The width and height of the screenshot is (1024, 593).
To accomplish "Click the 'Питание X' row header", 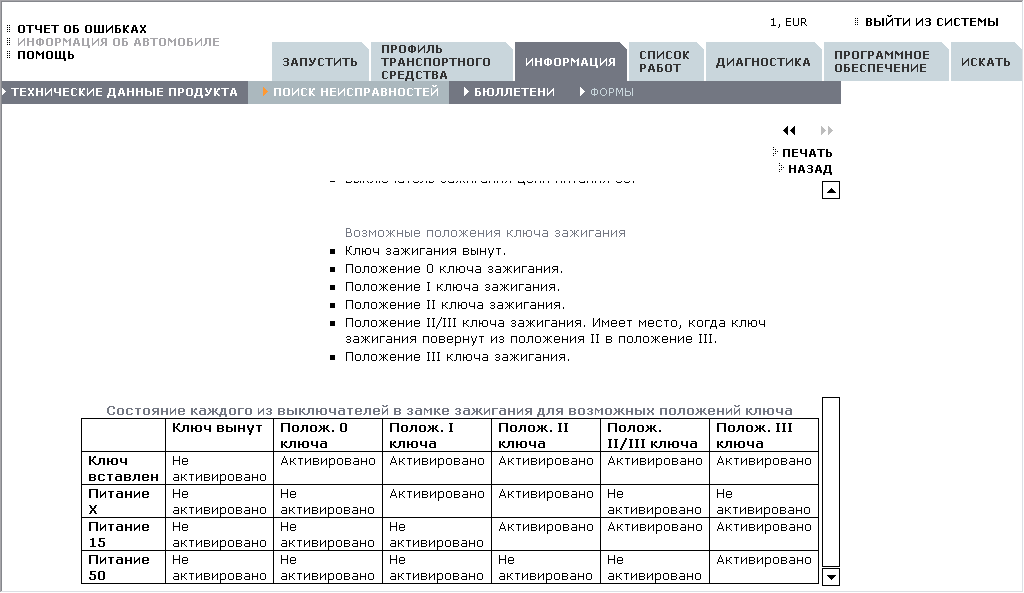I will [123, 502].
